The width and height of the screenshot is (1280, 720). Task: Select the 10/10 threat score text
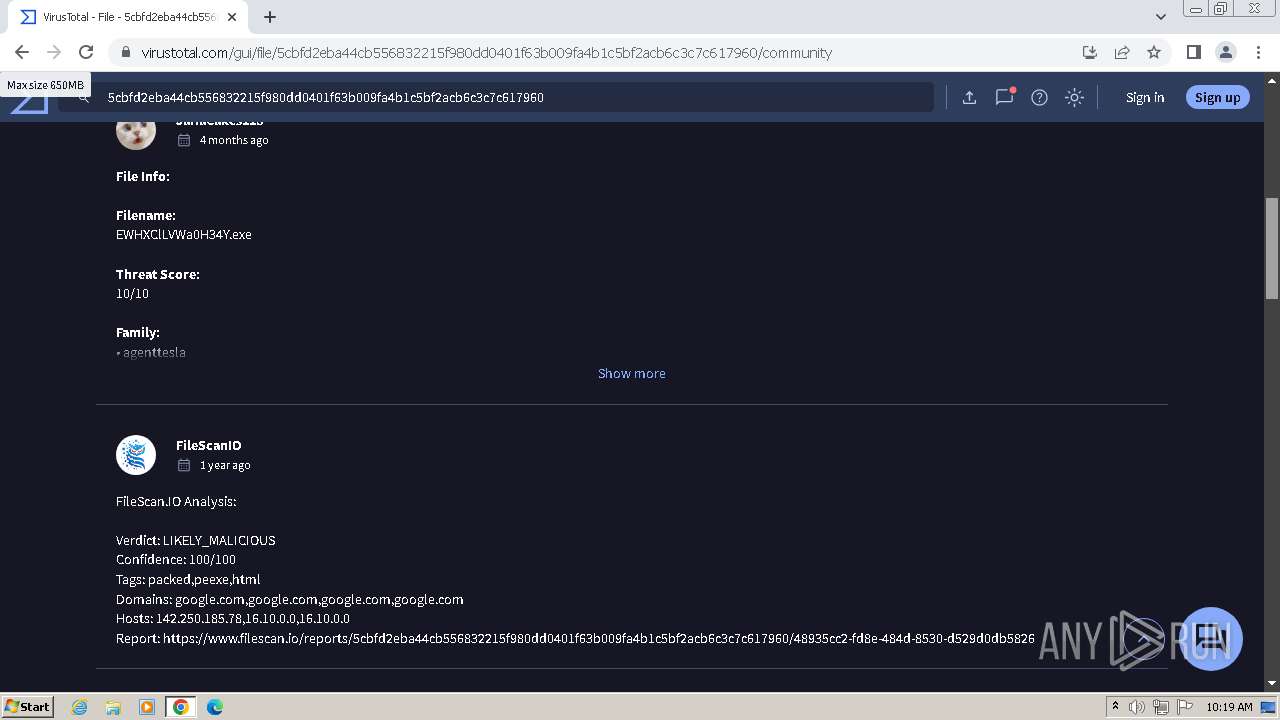click(x=132, y=293)
